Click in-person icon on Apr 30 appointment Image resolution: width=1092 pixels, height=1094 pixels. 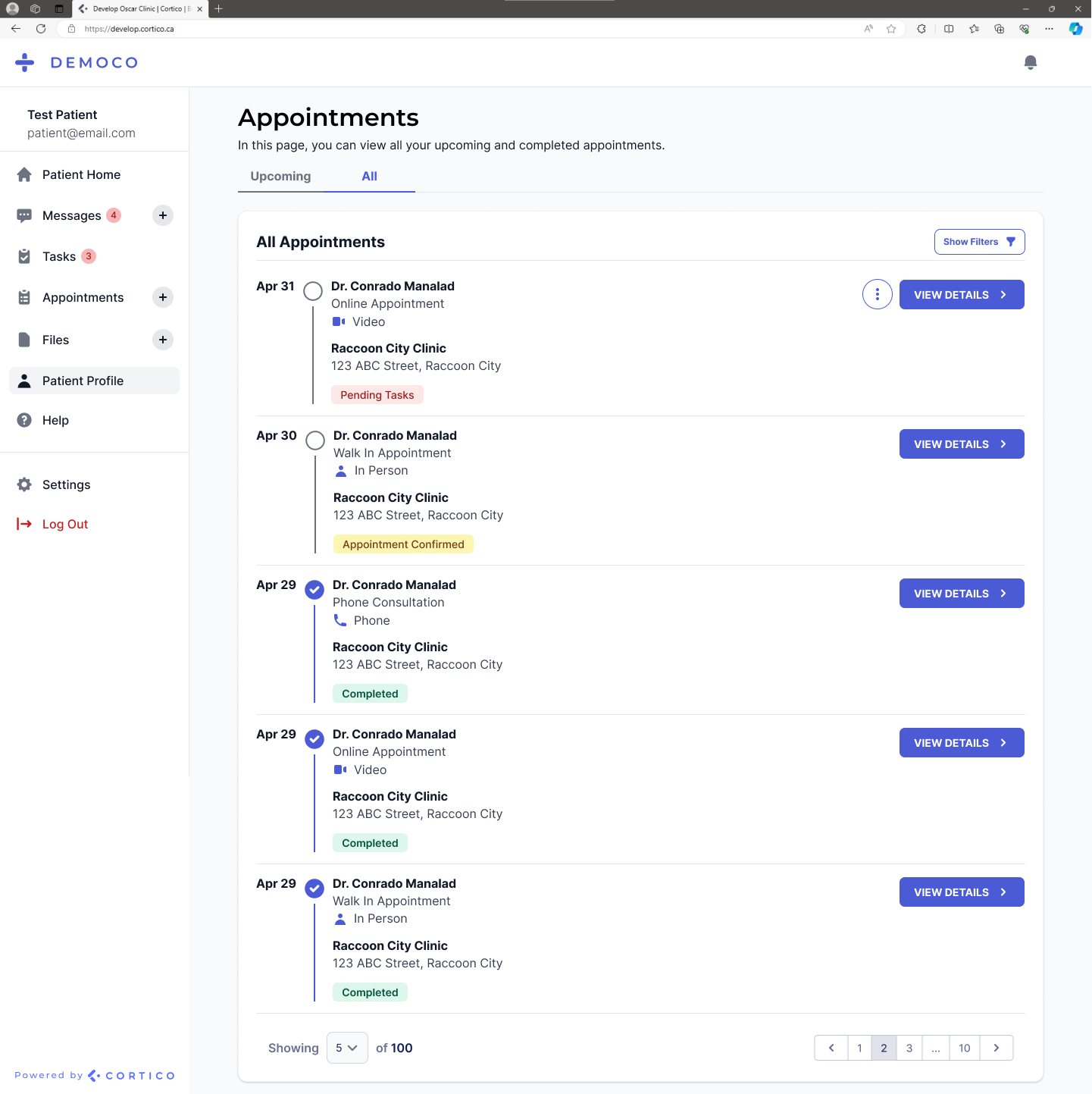coord(341,471)
